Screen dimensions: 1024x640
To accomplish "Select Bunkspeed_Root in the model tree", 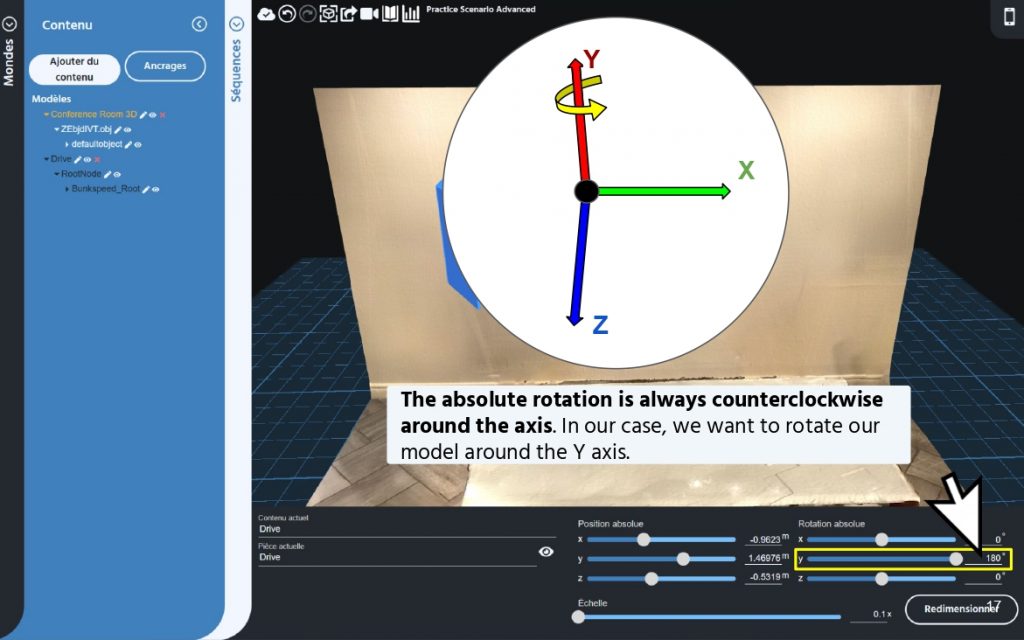I will (106, 189).
